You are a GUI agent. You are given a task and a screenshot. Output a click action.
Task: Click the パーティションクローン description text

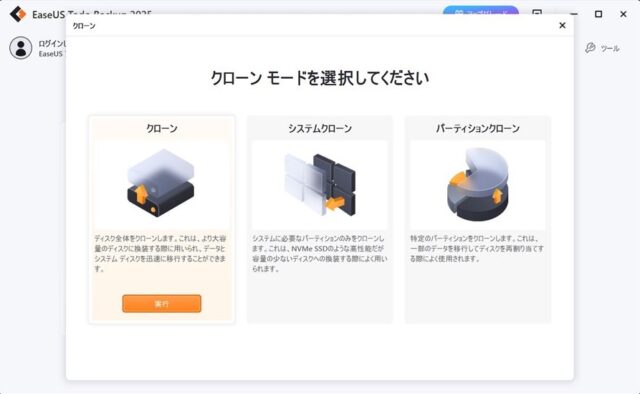(477, 248)
